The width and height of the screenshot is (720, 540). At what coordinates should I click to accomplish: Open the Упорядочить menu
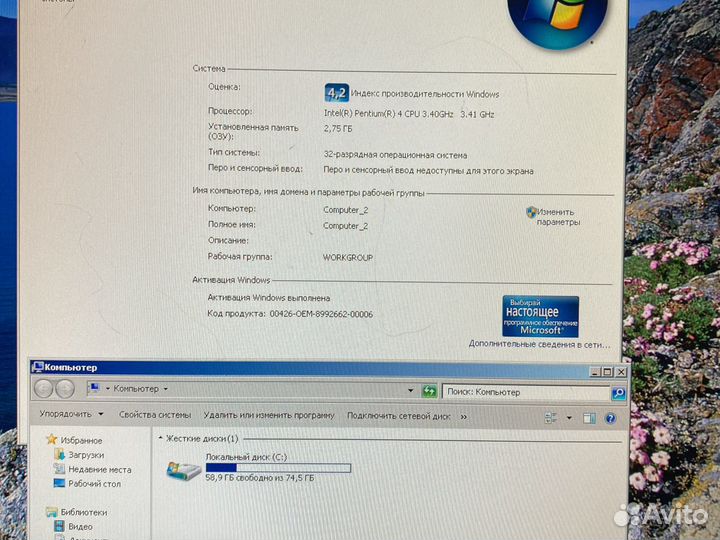(x=71, y=414)
